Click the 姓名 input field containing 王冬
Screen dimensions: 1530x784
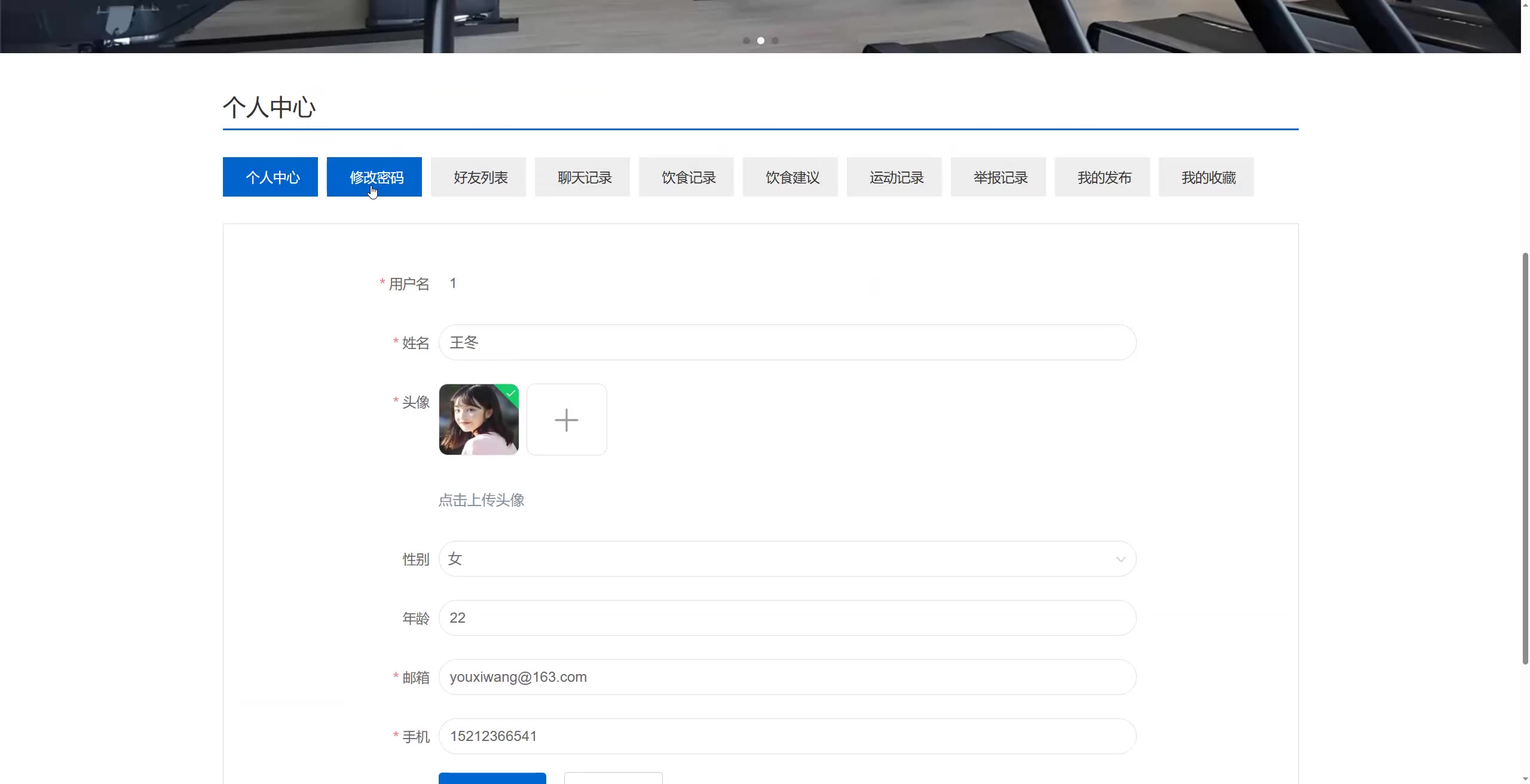coord(787,342)
